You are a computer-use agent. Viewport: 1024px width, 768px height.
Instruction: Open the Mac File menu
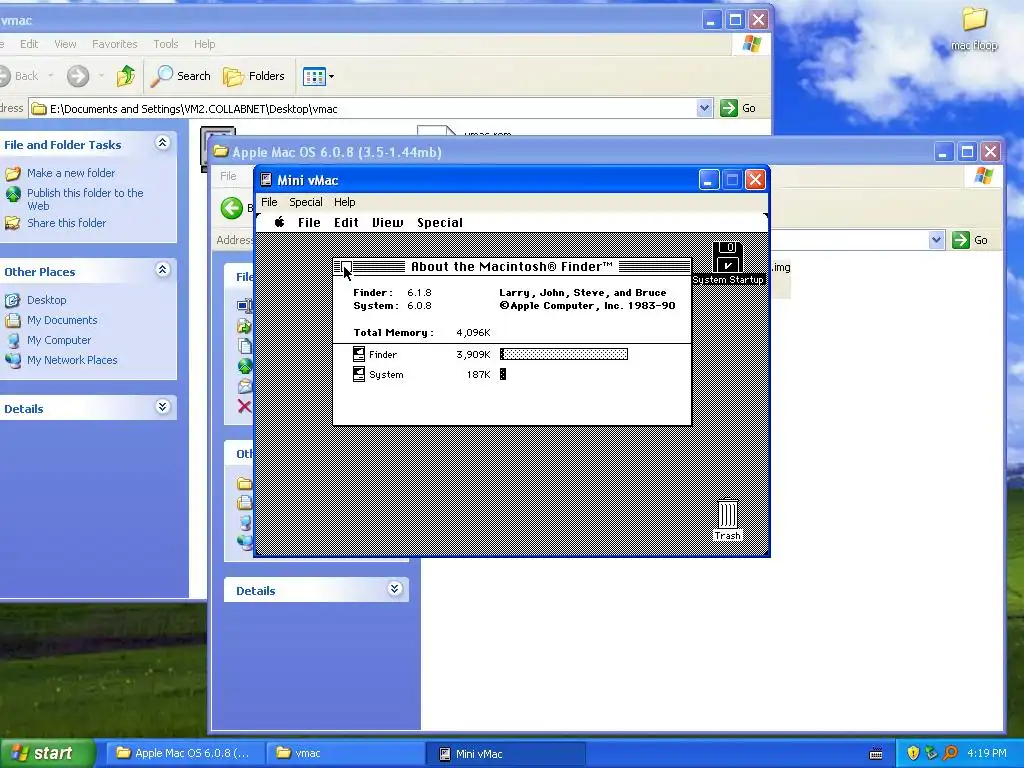pyautogui.click(x=309, y=223)
